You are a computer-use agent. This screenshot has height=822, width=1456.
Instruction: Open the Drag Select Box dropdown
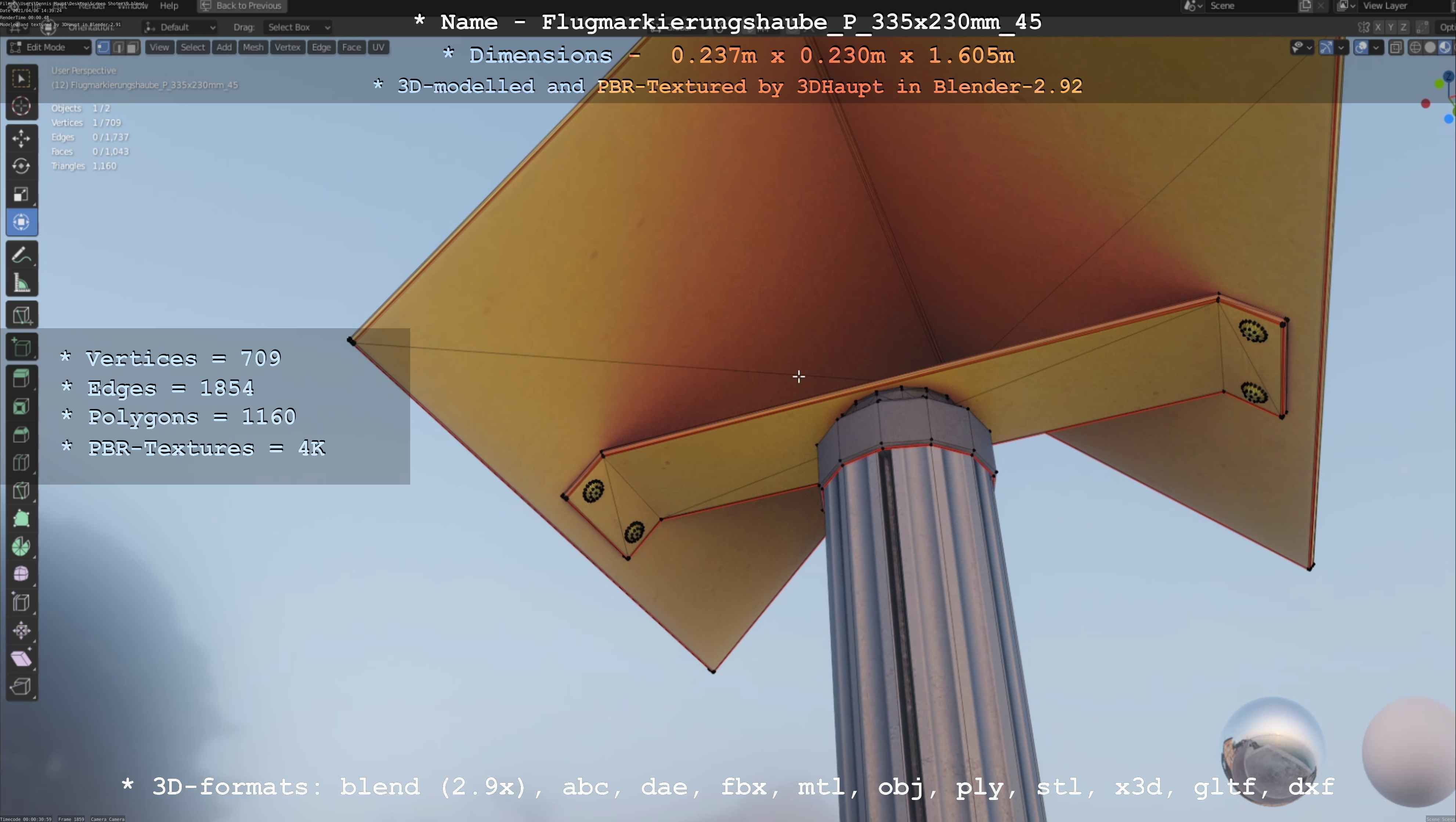click(x=298, y=27)
